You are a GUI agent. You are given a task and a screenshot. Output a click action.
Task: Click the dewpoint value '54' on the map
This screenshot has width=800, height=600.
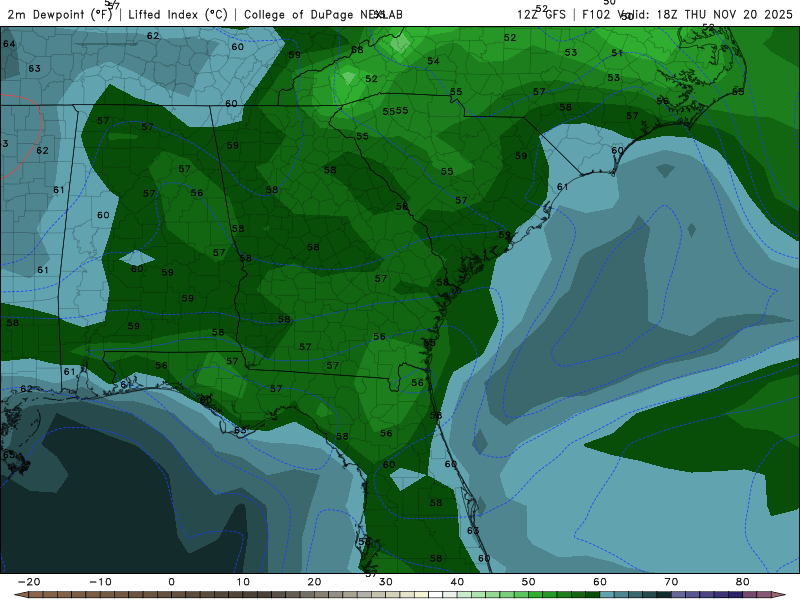433,61
